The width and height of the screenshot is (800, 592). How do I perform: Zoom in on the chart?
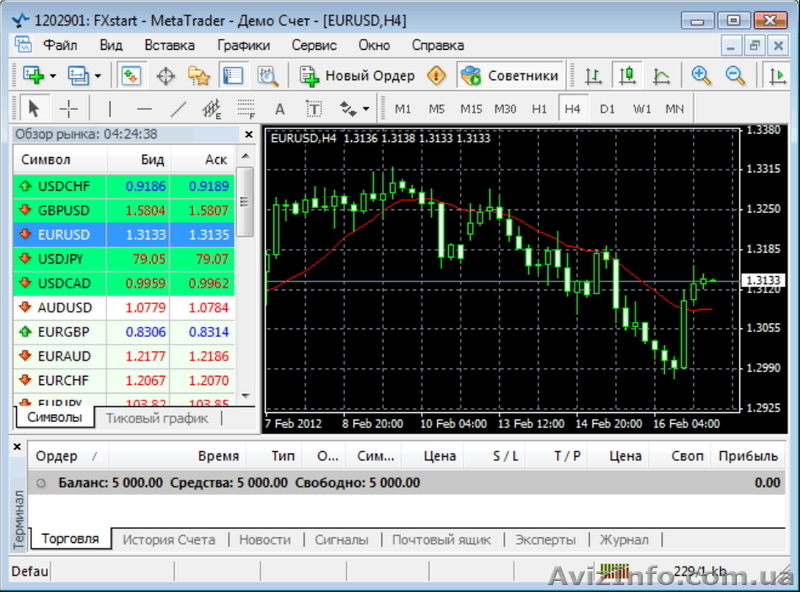click(x=701, y=76)
